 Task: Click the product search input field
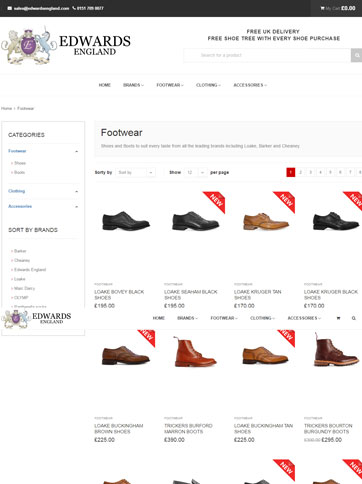pos(267,55)
